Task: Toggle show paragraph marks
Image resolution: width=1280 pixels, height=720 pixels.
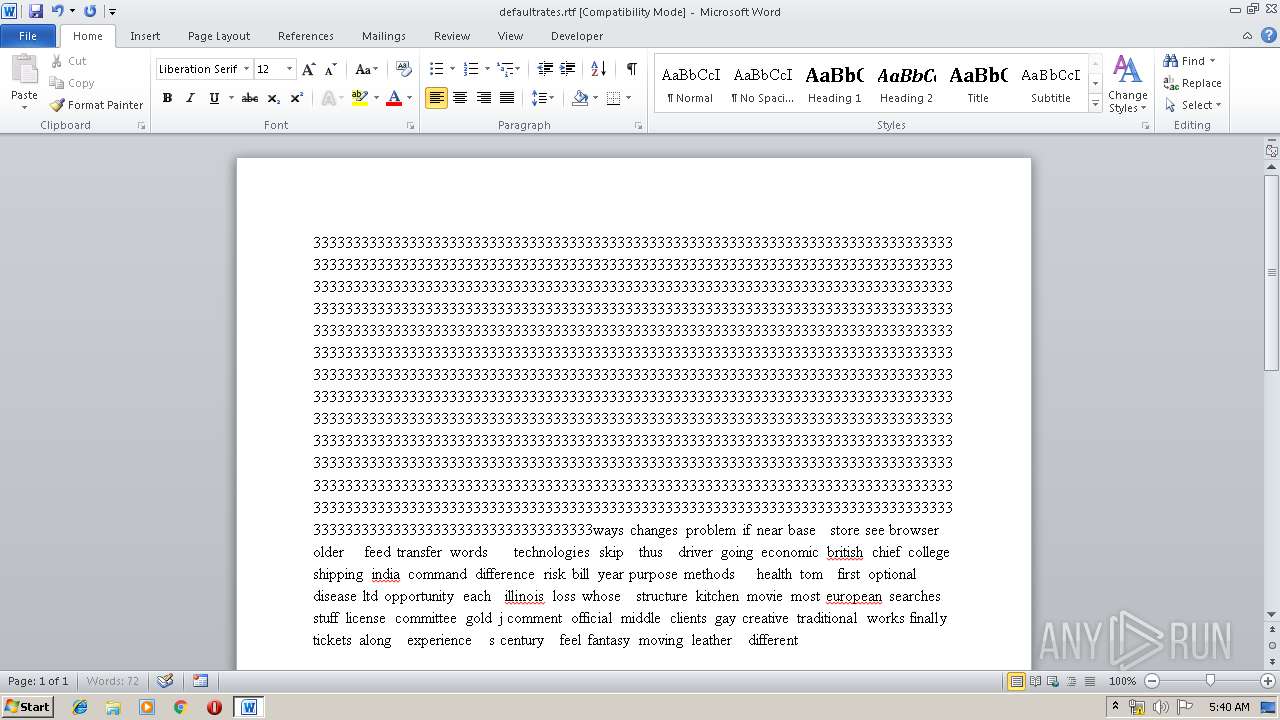Action: click(632, 69)
